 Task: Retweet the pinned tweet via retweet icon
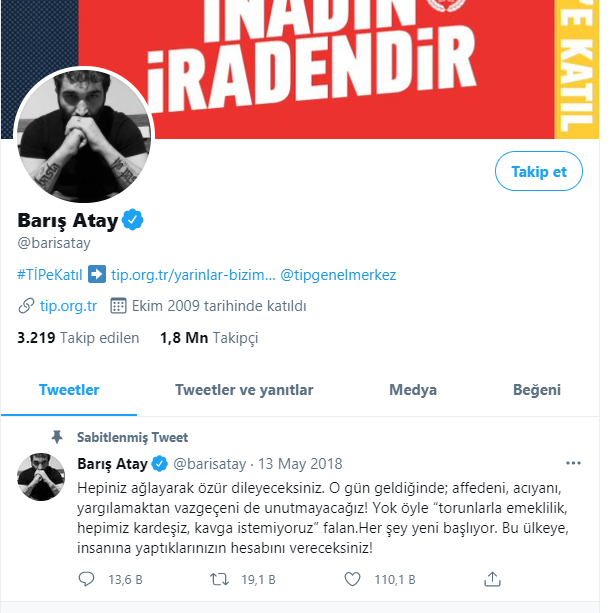219,579
